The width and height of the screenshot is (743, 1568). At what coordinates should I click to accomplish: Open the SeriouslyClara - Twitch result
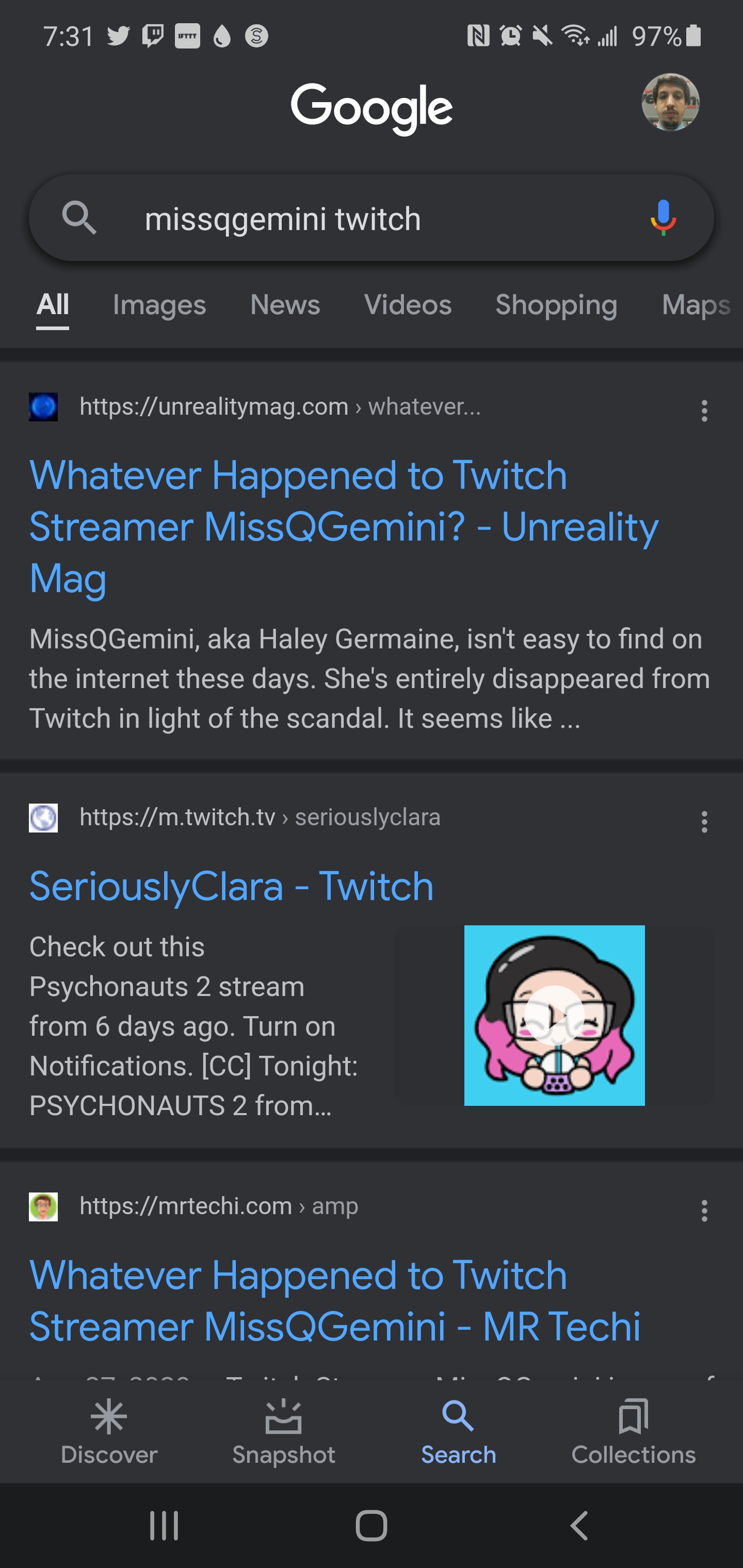coord(232,886)
